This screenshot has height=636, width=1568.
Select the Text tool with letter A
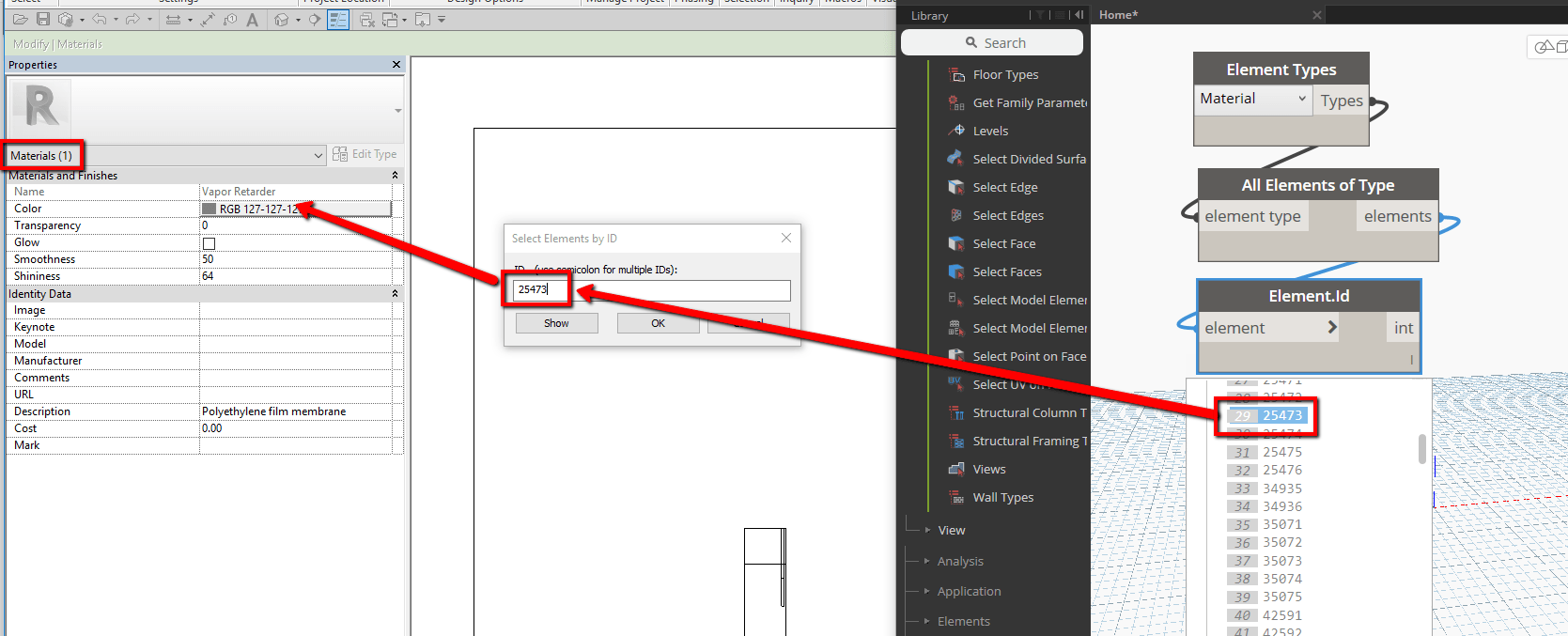(x=252, y=19)
